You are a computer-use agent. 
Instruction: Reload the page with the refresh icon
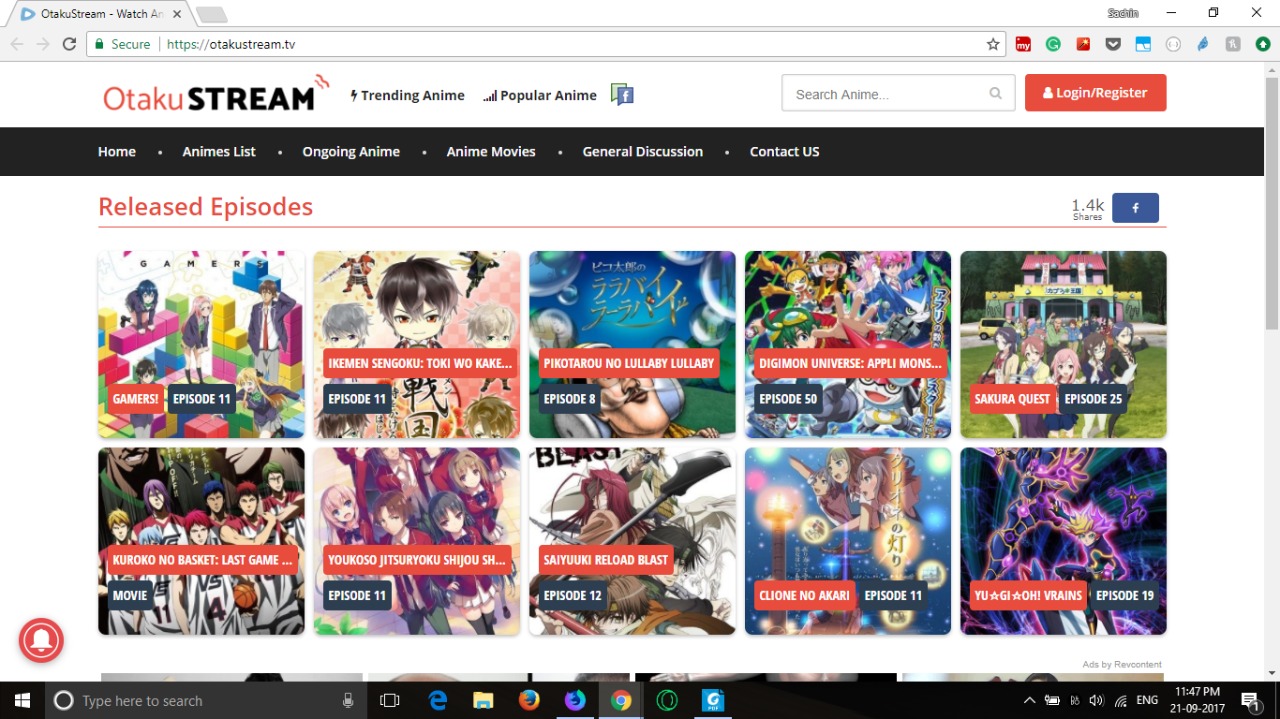(x=69, y=44)
